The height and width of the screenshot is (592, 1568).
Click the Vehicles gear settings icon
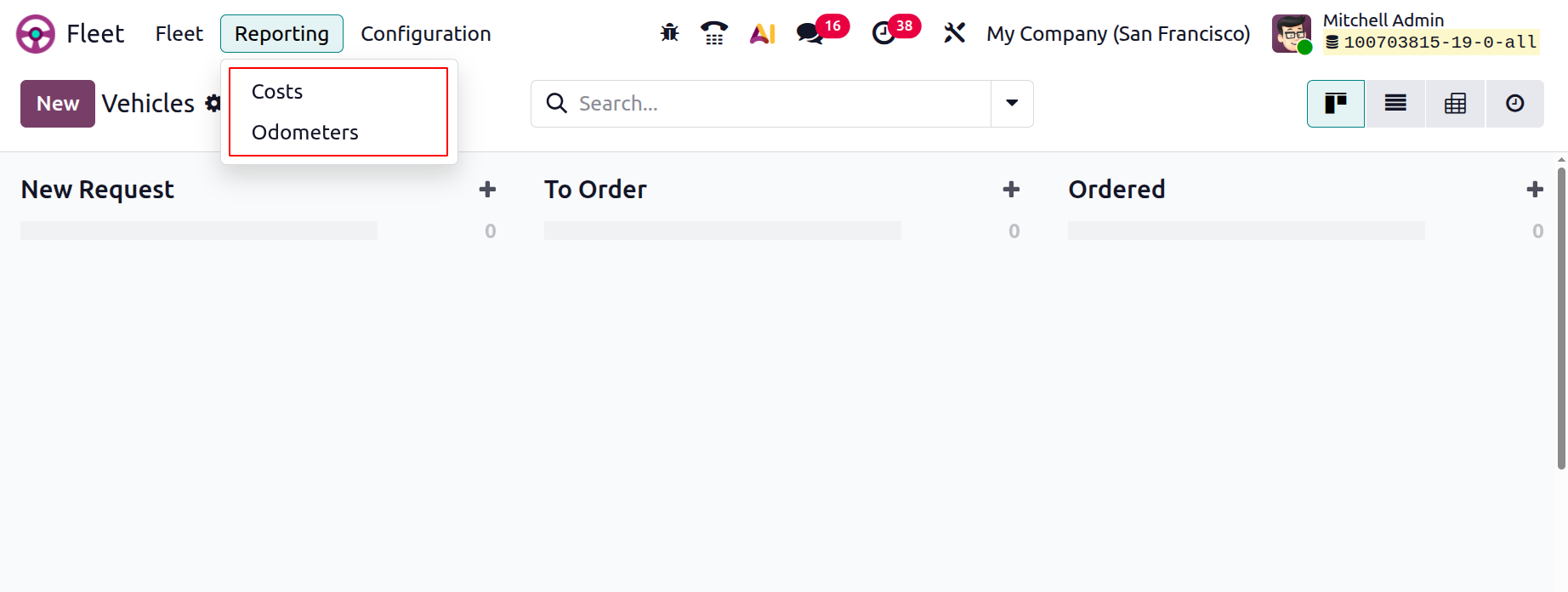coord(213,104)
